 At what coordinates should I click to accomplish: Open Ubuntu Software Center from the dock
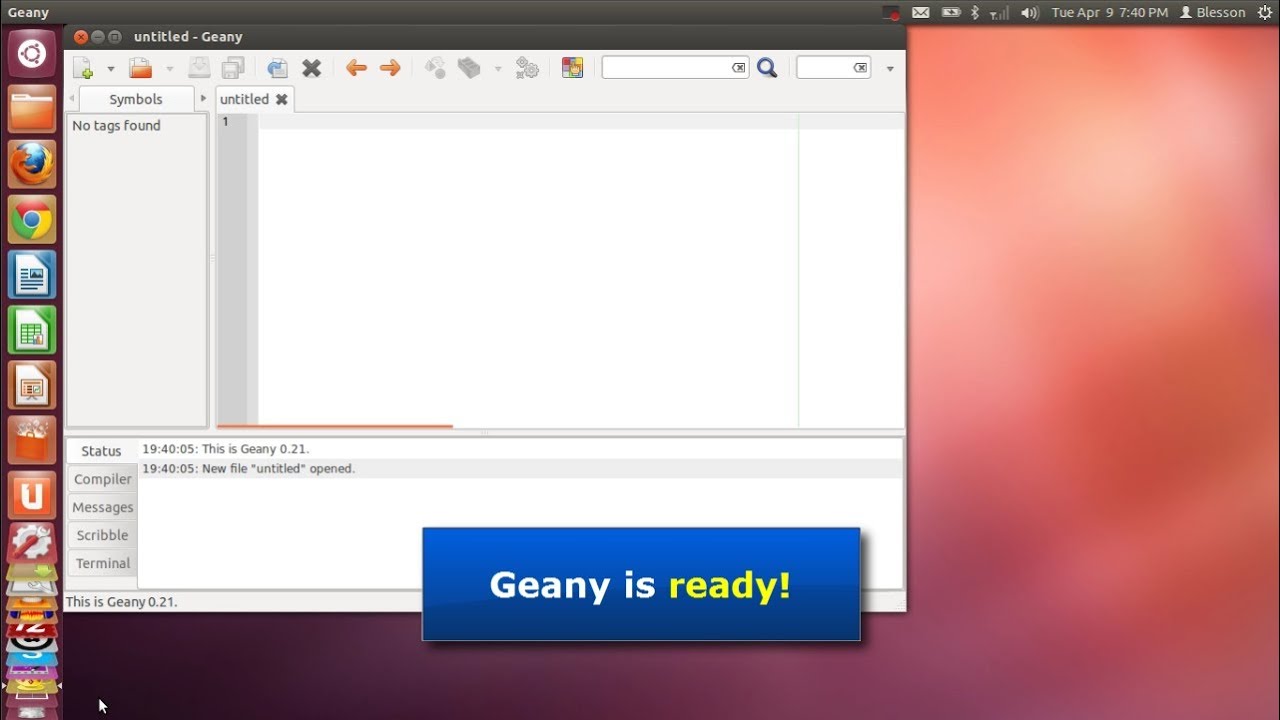[32, 439]
